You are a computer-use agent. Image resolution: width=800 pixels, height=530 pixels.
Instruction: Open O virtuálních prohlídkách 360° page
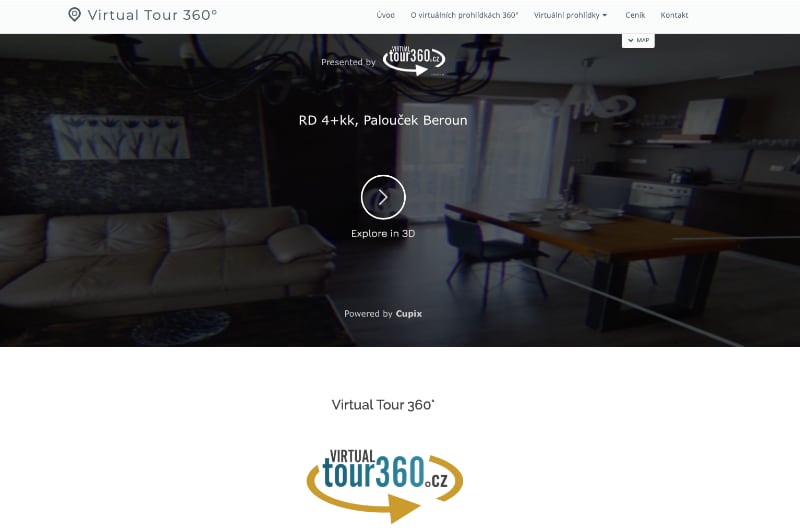click(464, 15)
